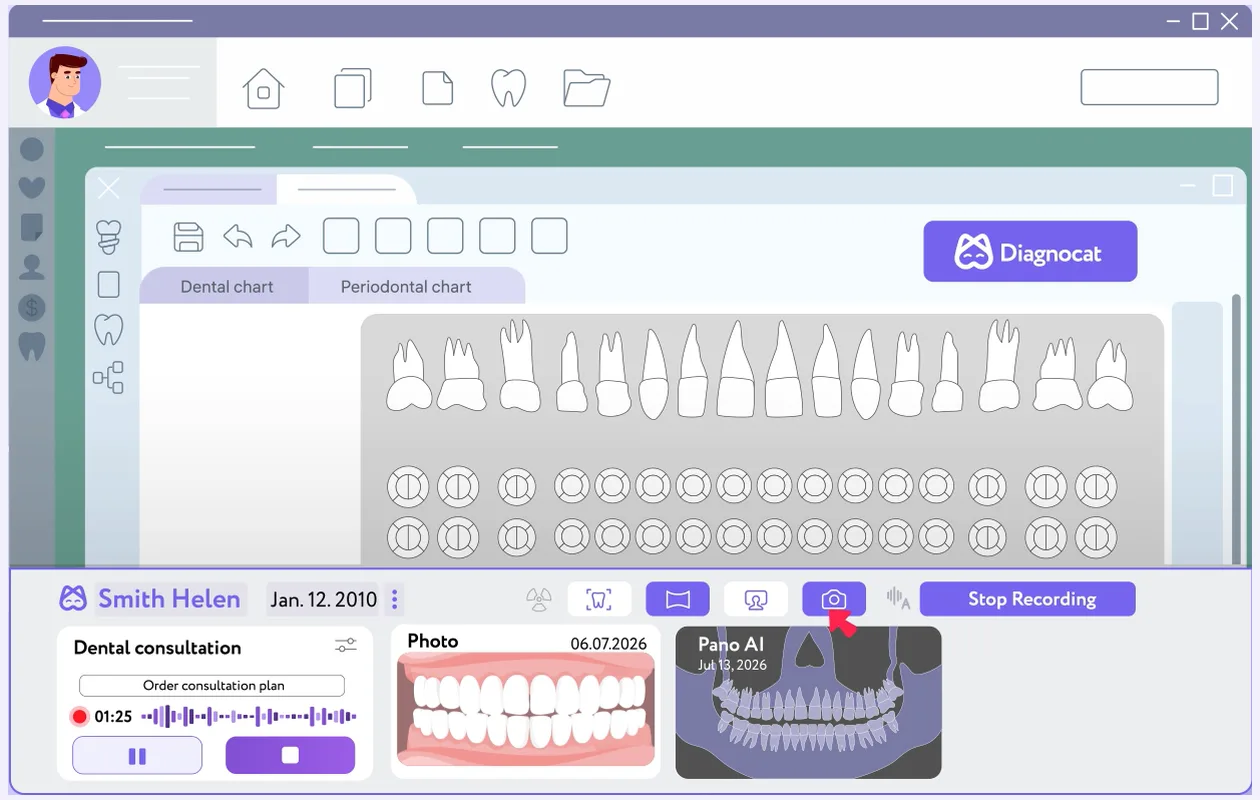This screenshot has width=1260, height=800.
Task: Click the Diagnocat logo beside Smith Helen
Action: 73,599
